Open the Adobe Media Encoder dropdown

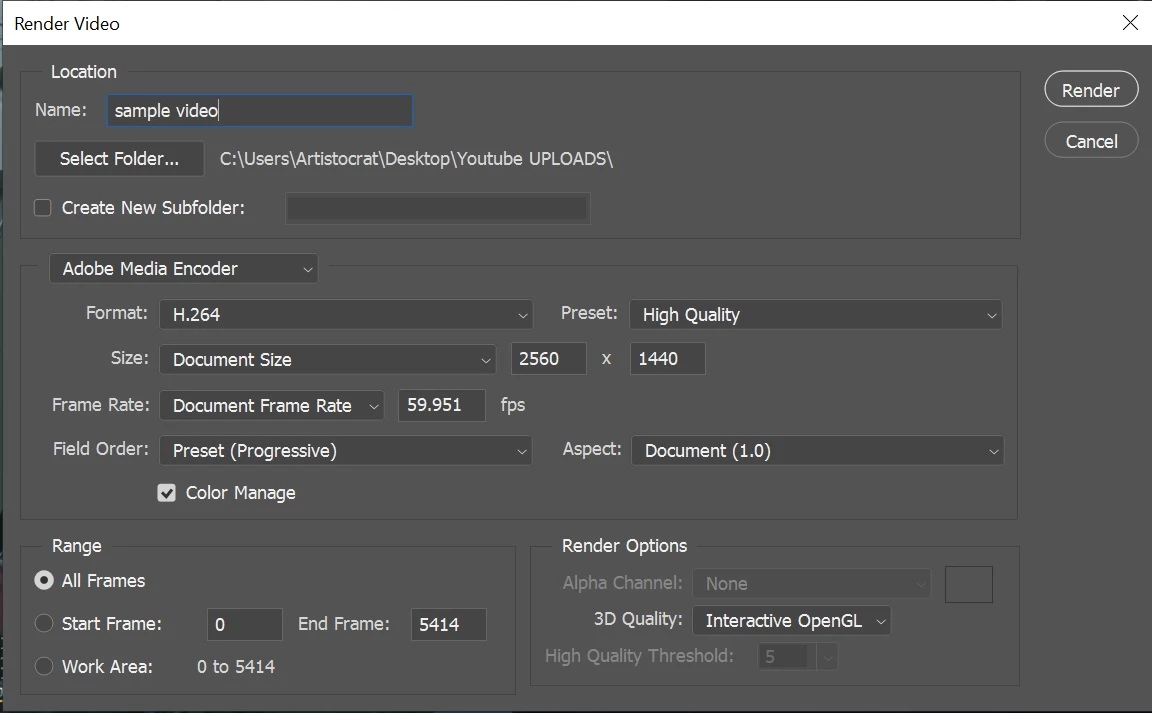pyautogui.click(x=184, y=269)
